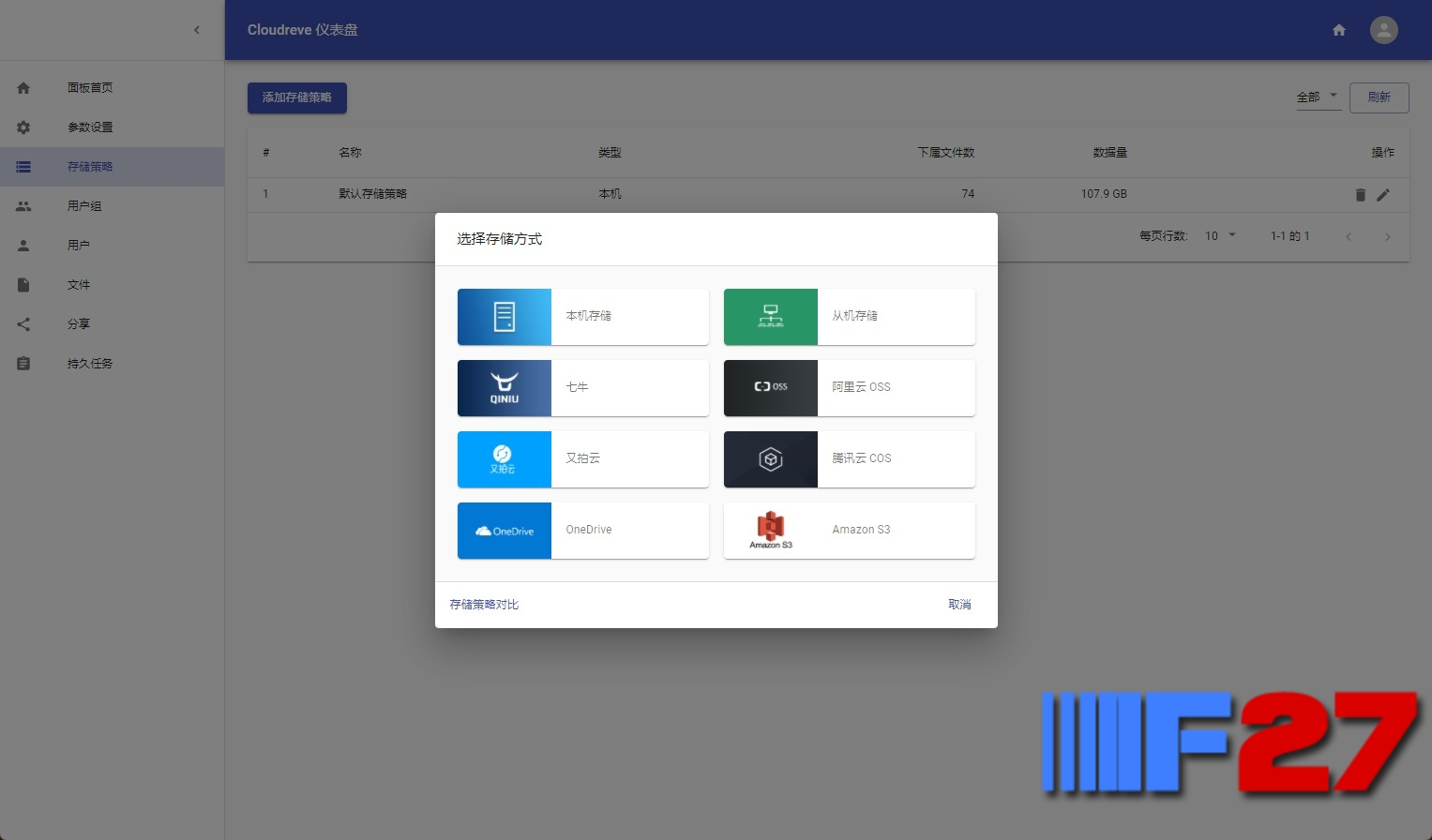Click the storage list icon next to 存储策略

pos(23,167)
